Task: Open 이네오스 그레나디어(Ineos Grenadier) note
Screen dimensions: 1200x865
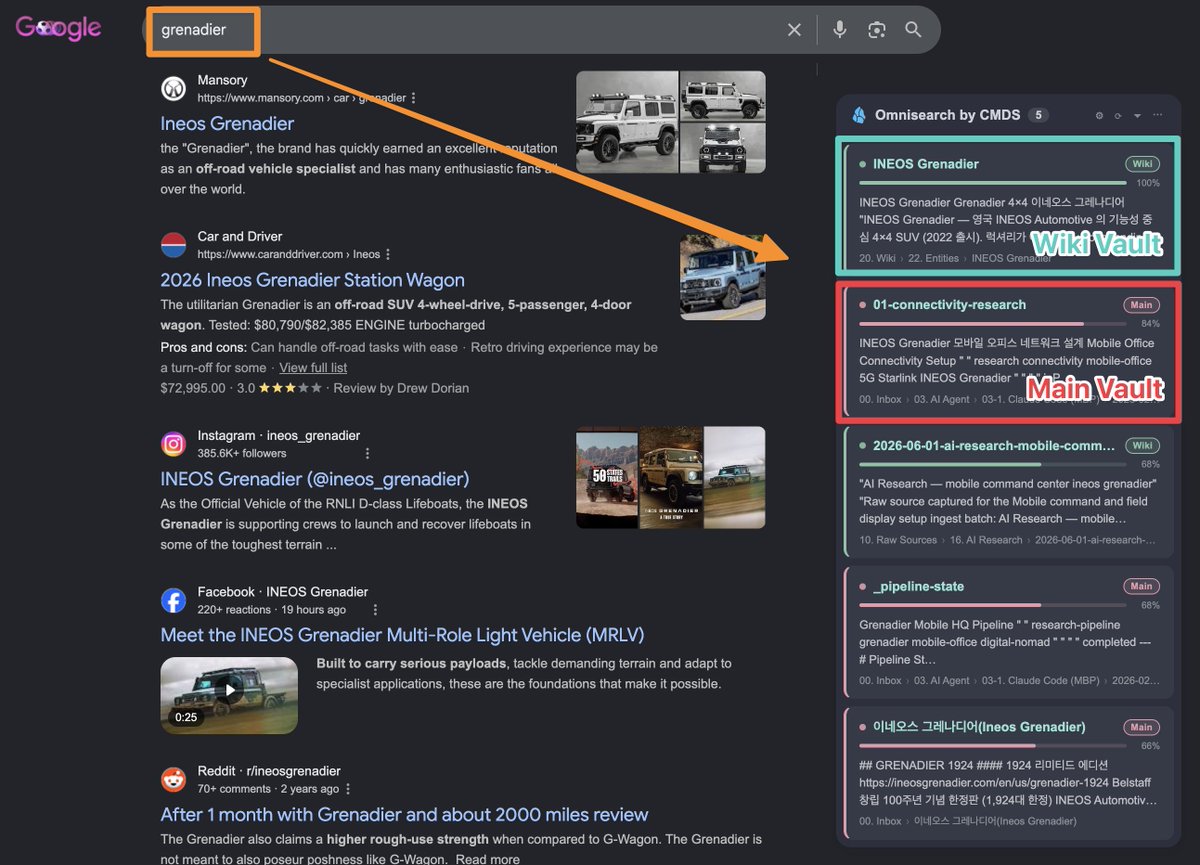Action: (979, 727)
